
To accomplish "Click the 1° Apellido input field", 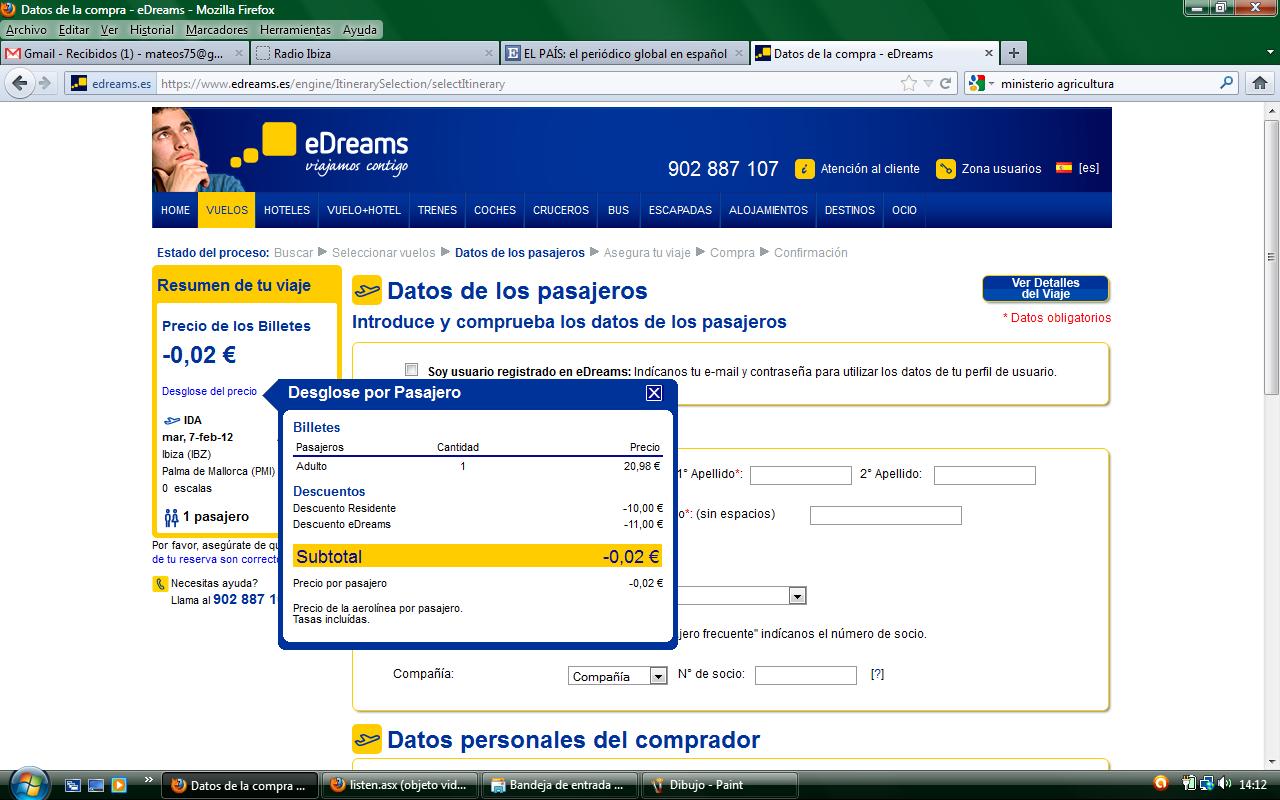I will (801, 475).
